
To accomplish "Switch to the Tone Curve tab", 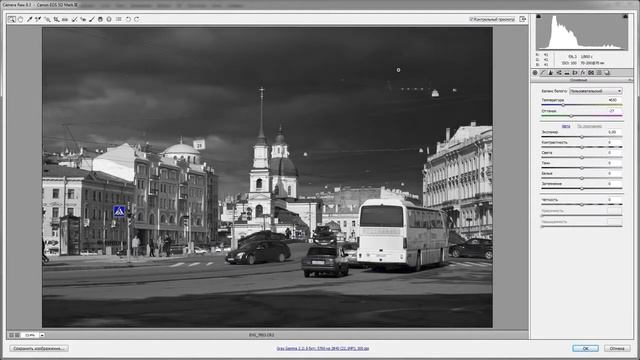I will pos(543,73).
